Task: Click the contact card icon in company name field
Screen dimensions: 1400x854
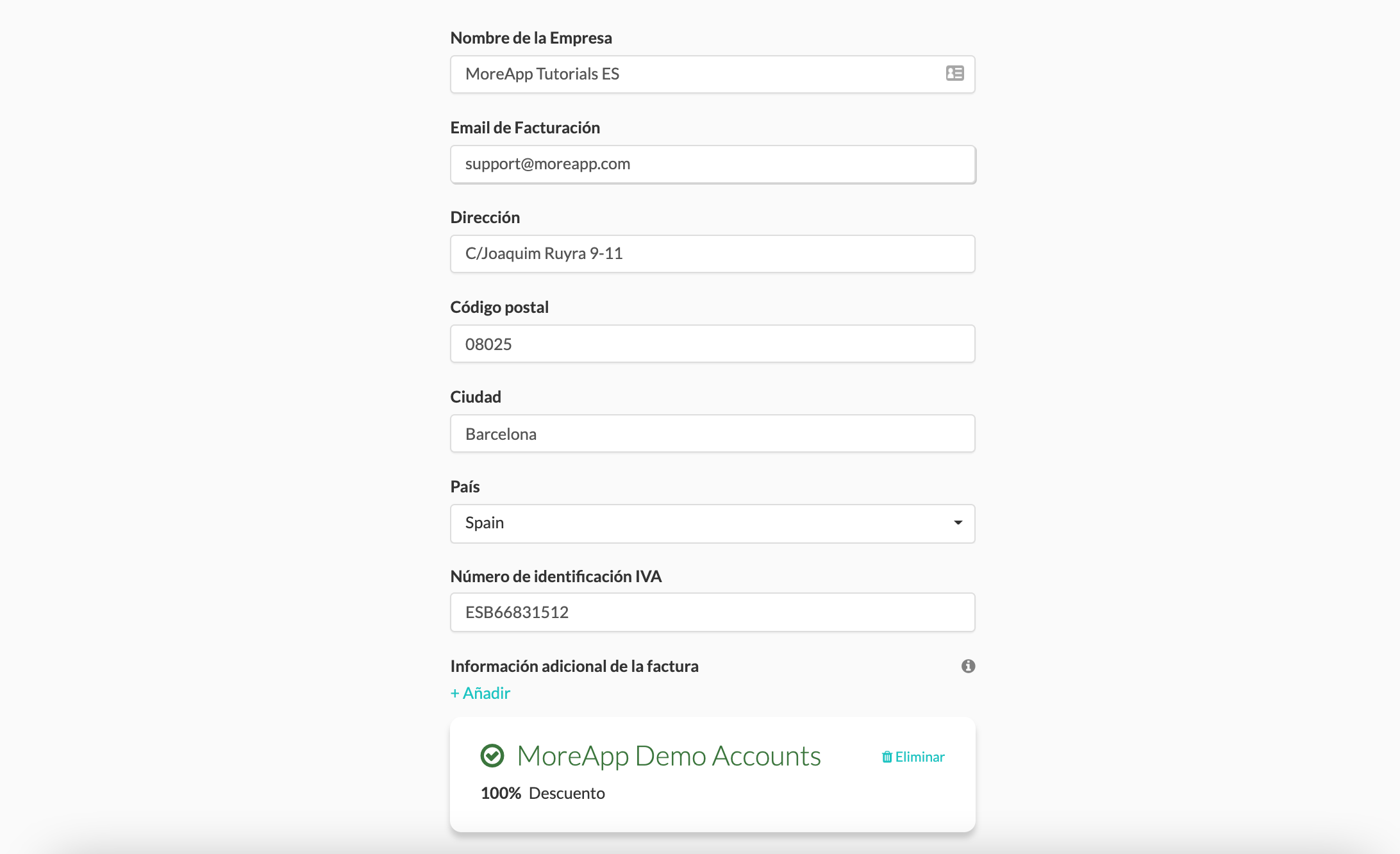Action: [954, 73]
